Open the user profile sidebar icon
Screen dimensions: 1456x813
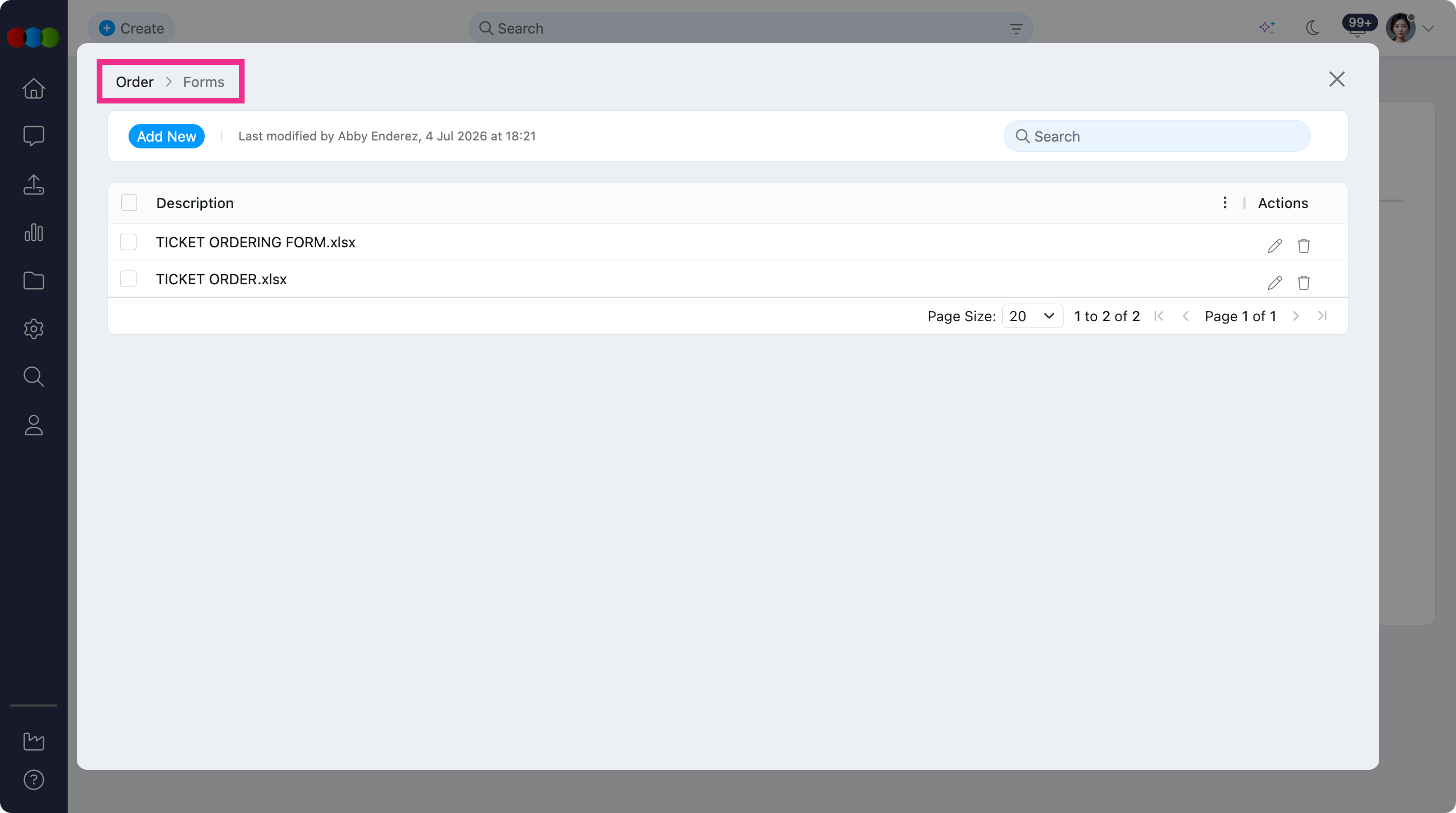[x=34, y=425]
